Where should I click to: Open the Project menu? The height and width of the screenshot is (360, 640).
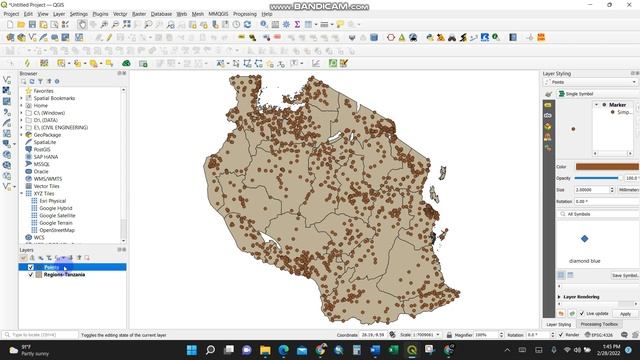11,14
